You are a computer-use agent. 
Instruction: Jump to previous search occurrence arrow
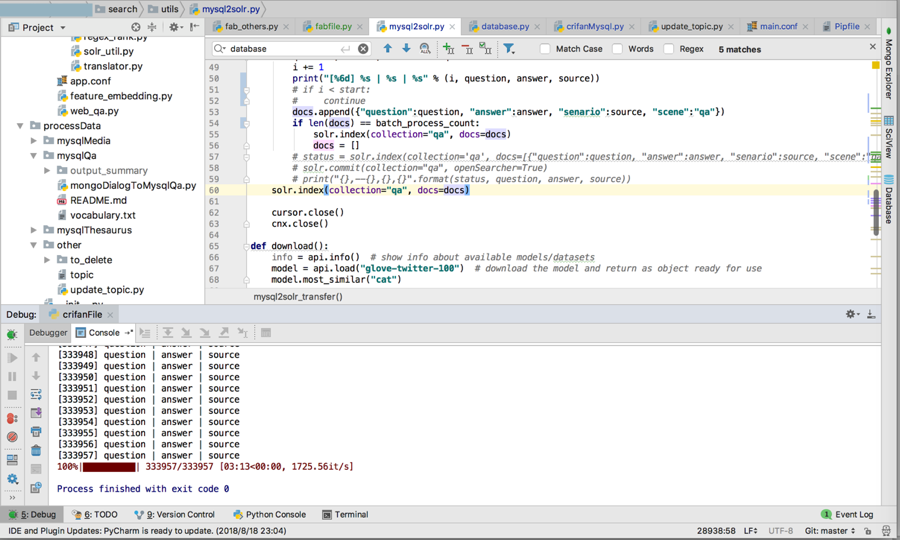[388, 48]
